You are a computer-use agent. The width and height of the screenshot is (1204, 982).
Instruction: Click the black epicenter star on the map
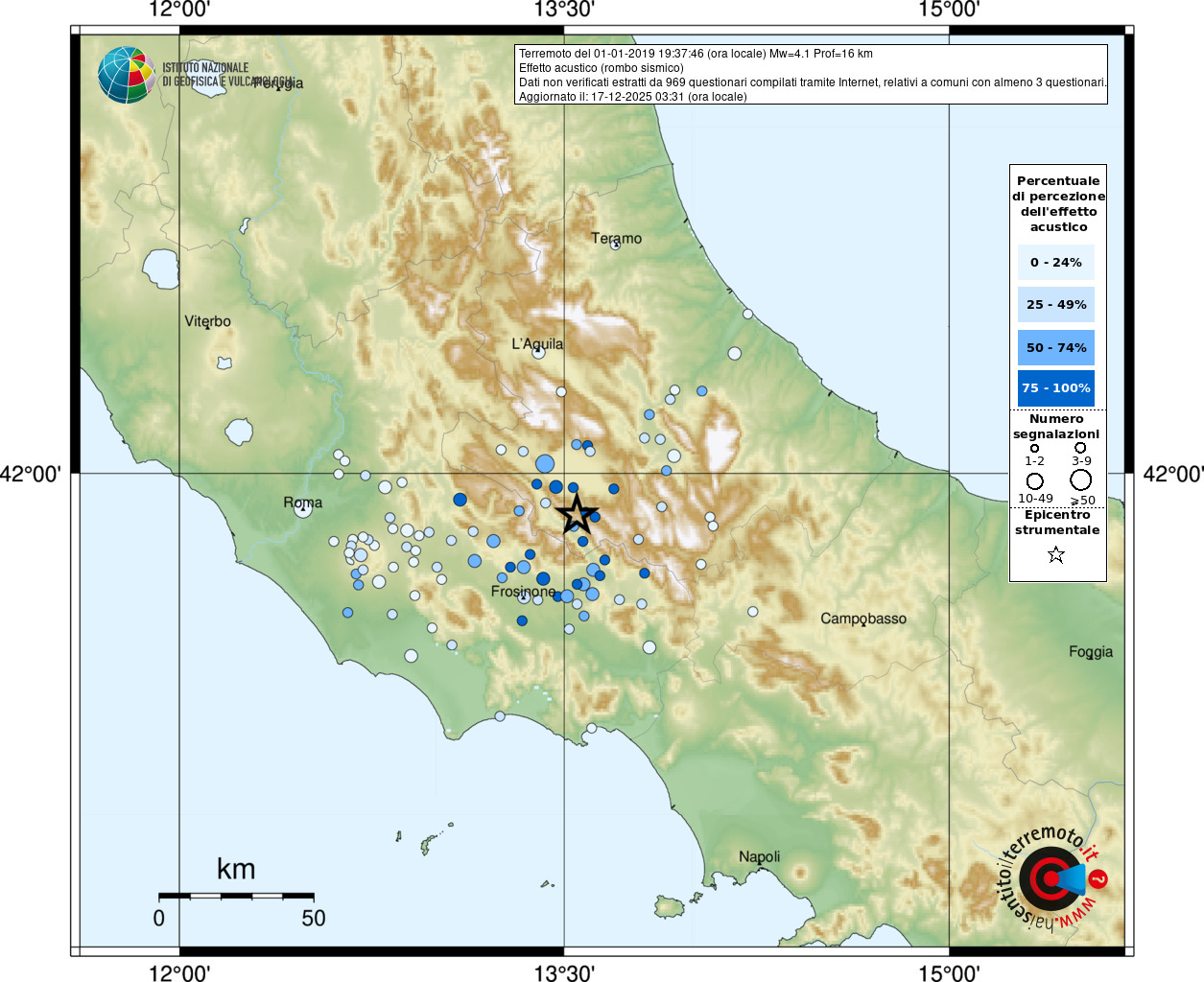pos(577,514)
